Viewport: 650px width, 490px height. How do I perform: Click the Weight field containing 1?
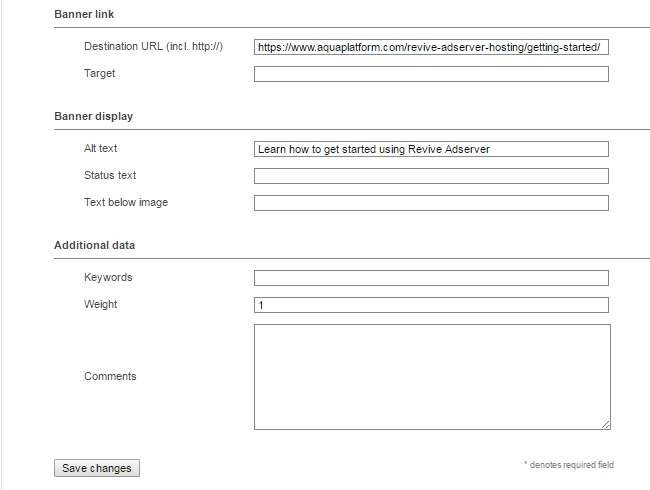click(431, 305)
